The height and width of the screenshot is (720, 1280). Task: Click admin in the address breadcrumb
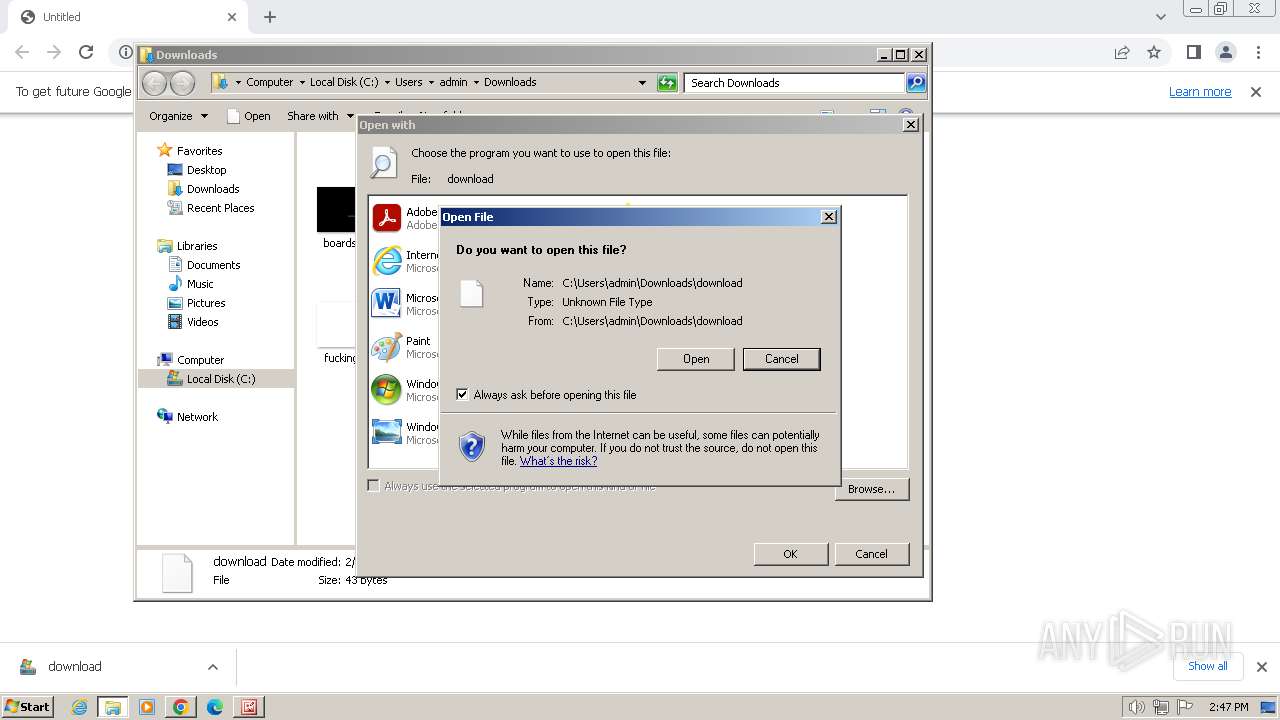[x=453, y=83]
